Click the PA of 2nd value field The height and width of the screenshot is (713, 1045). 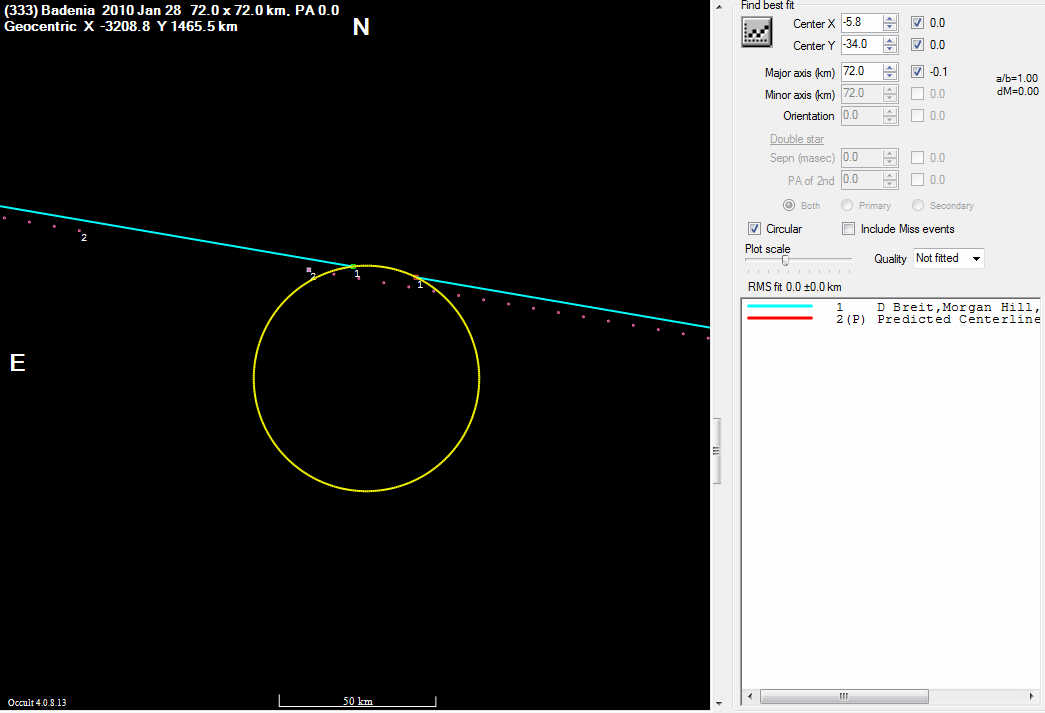862,179
